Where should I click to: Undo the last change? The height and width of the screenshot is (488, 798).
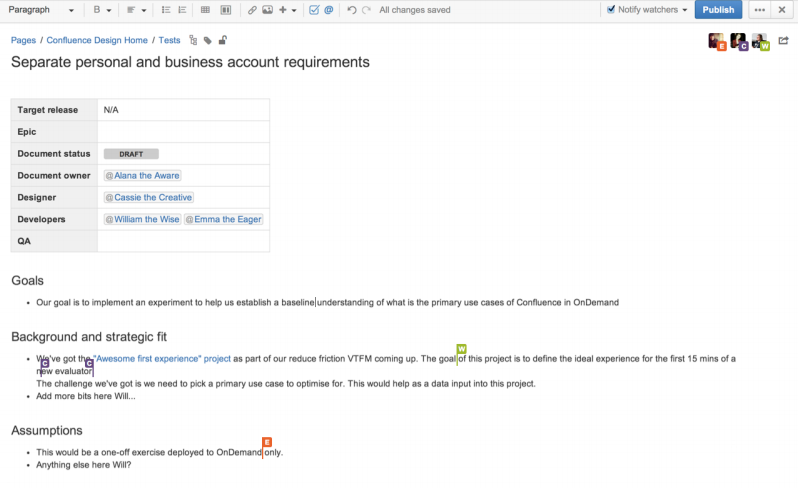[x=351, y=10]
